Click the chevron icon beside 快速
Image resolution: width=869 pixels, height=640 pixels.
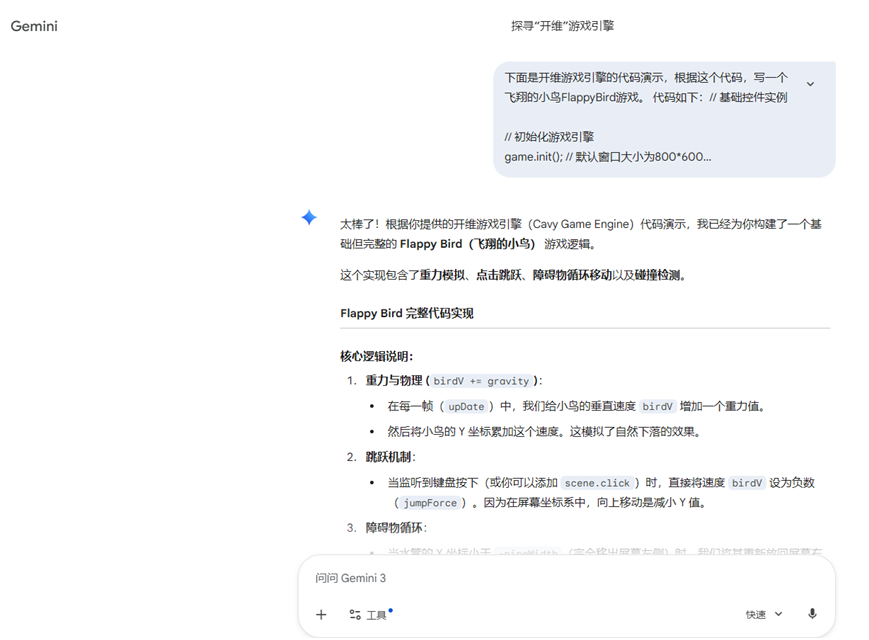click(778, 613)
